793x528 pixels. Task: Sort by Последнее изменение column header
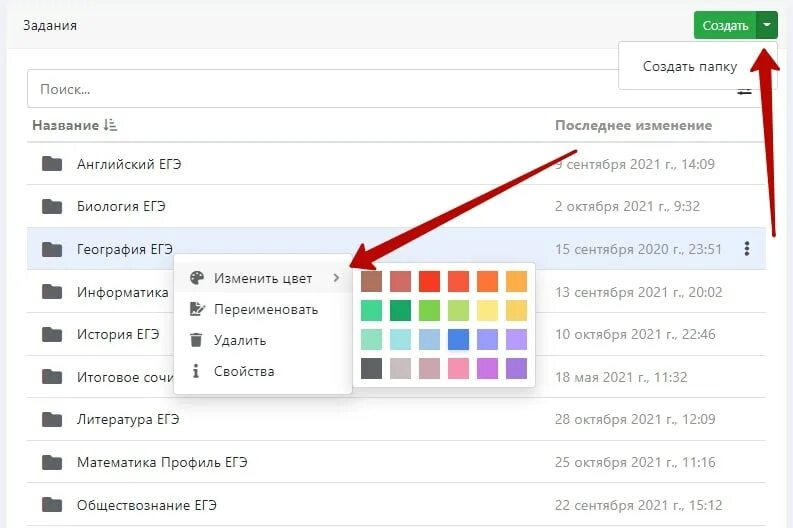click(x=633, y=125)
